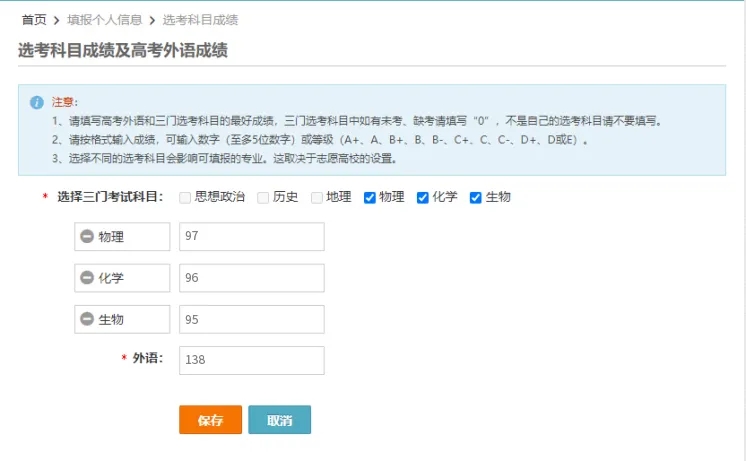
Task: Click the orange 保存 button
Action: pyautogui.click(x=210, y=420)
